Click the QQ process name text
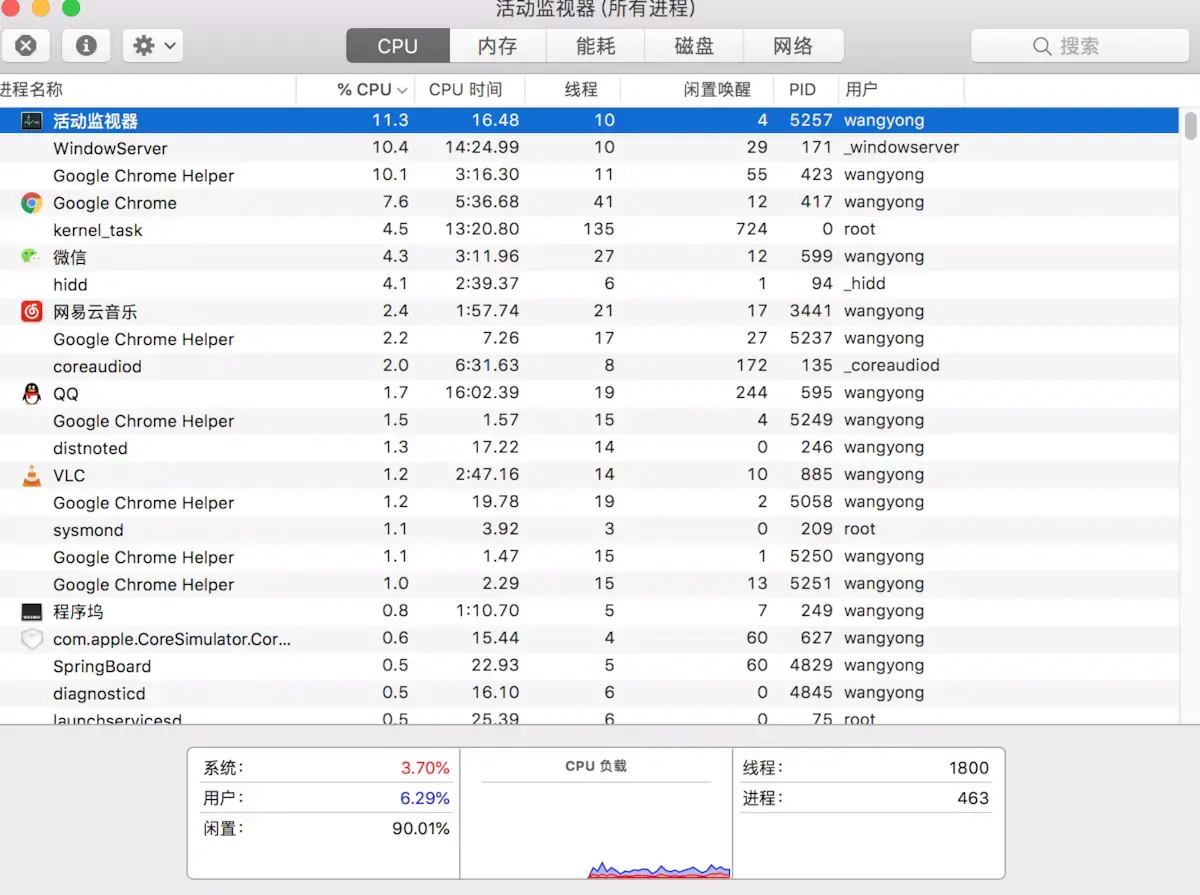The height and width of the screenshot is (895, 1200). pyautogui.click(x=66, y=394)
